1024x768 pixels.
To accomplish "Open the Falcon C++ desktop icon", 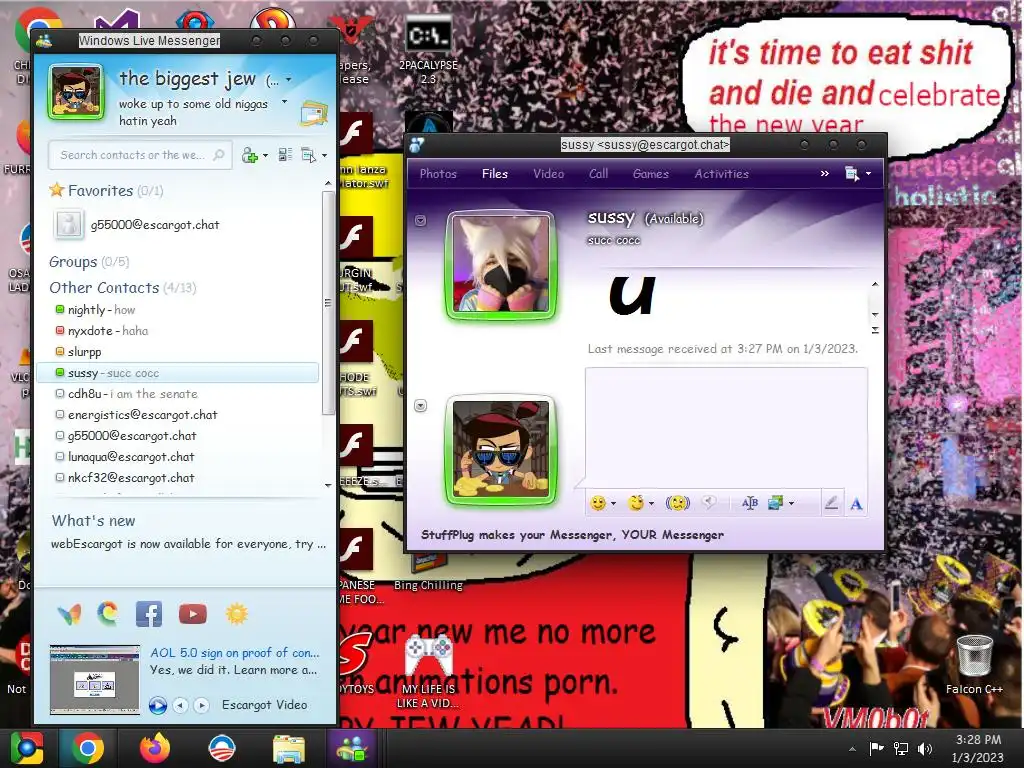I will (974, 663).
